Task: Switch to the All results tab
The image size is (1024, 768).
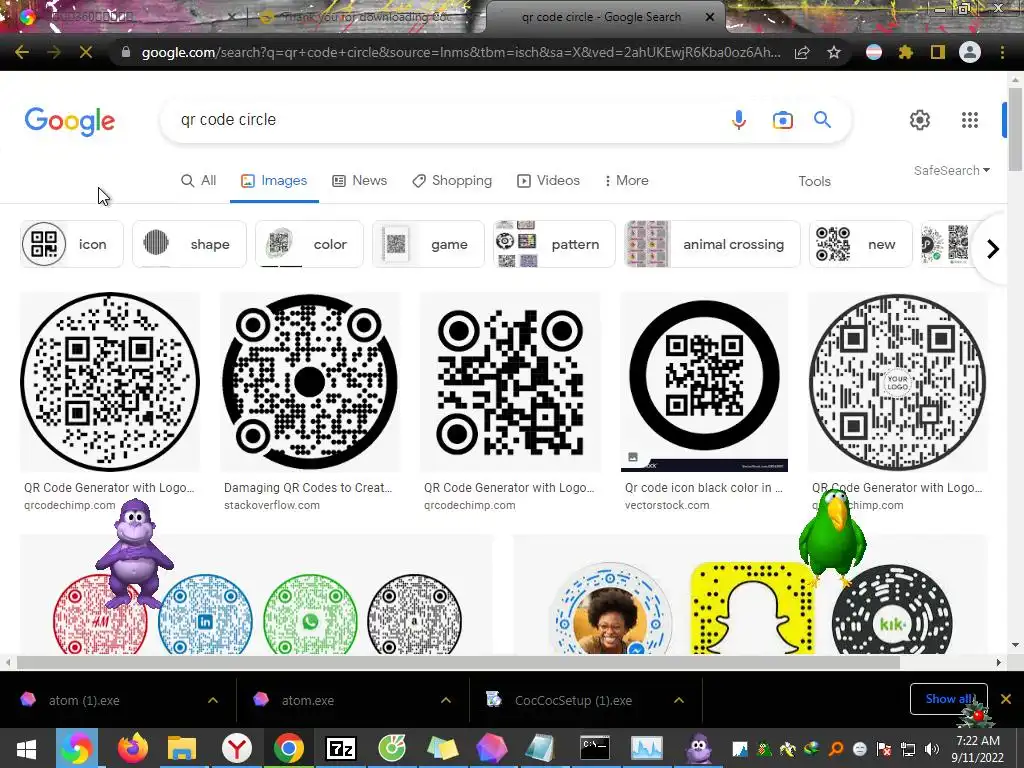Action: 199,181
